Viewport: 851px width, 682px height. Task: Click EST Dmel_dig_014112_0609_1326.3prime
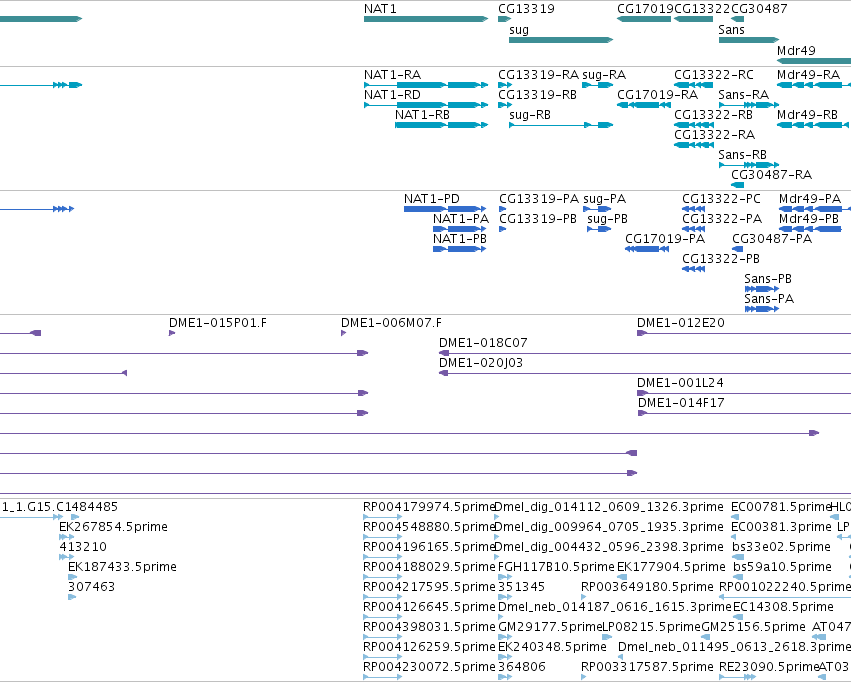(x=497, y=517)
